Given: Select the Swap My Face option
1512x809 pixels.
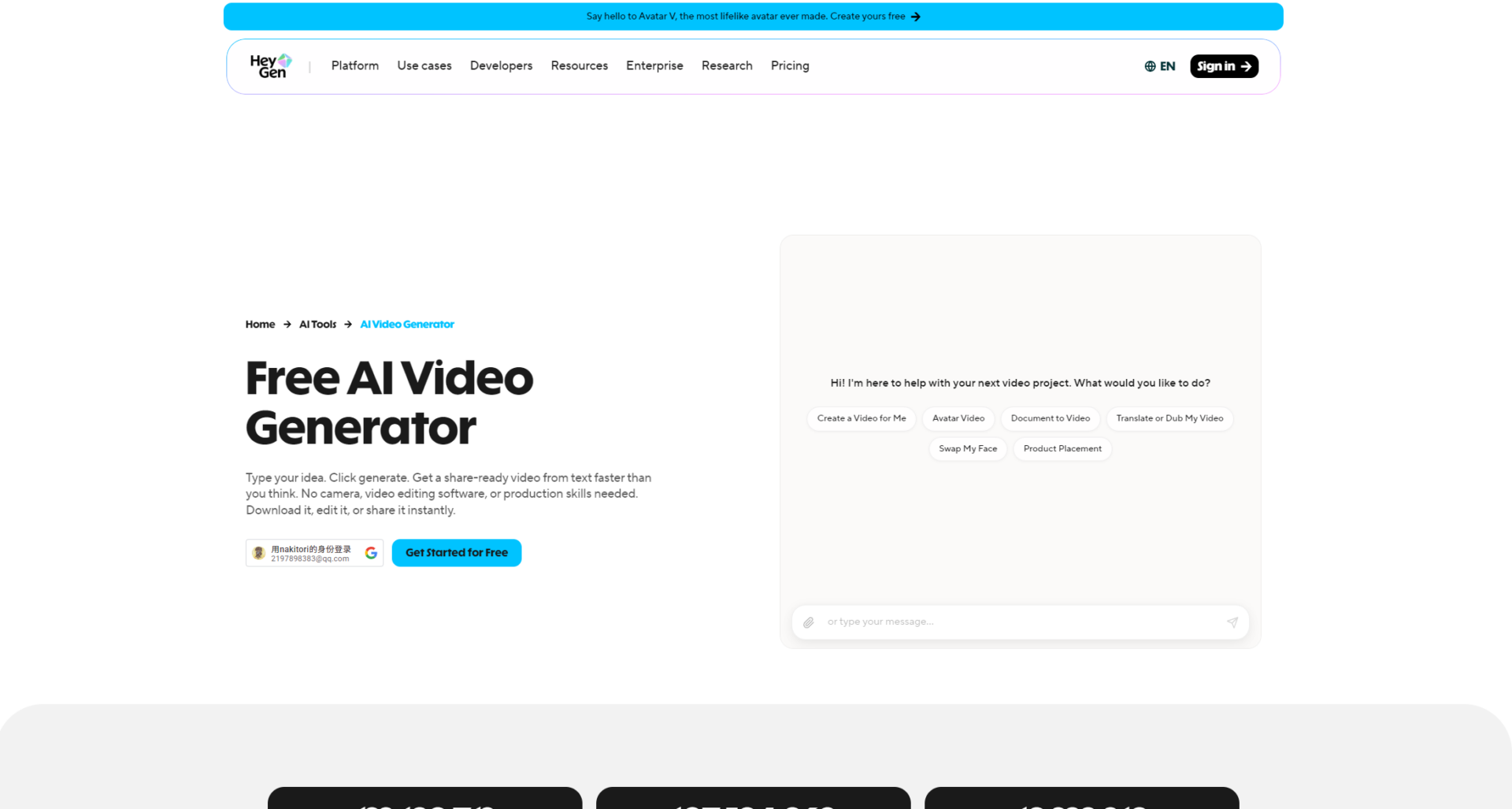Looking at the screenshot, I should (x=968, y=449).
